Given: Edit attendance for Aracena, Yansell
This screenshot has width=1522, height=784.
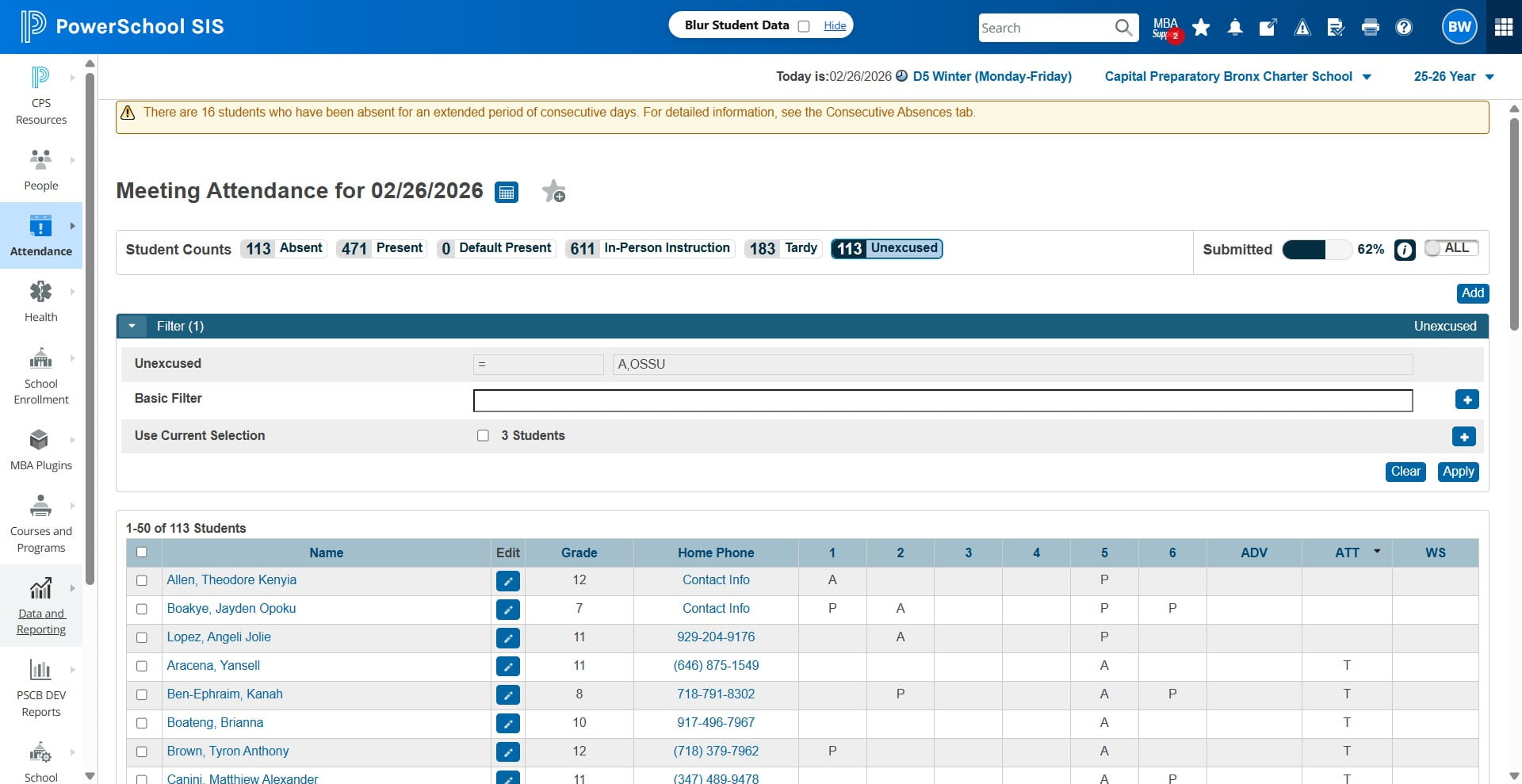Looking at the screenshot, I should (x=508, y=667).
